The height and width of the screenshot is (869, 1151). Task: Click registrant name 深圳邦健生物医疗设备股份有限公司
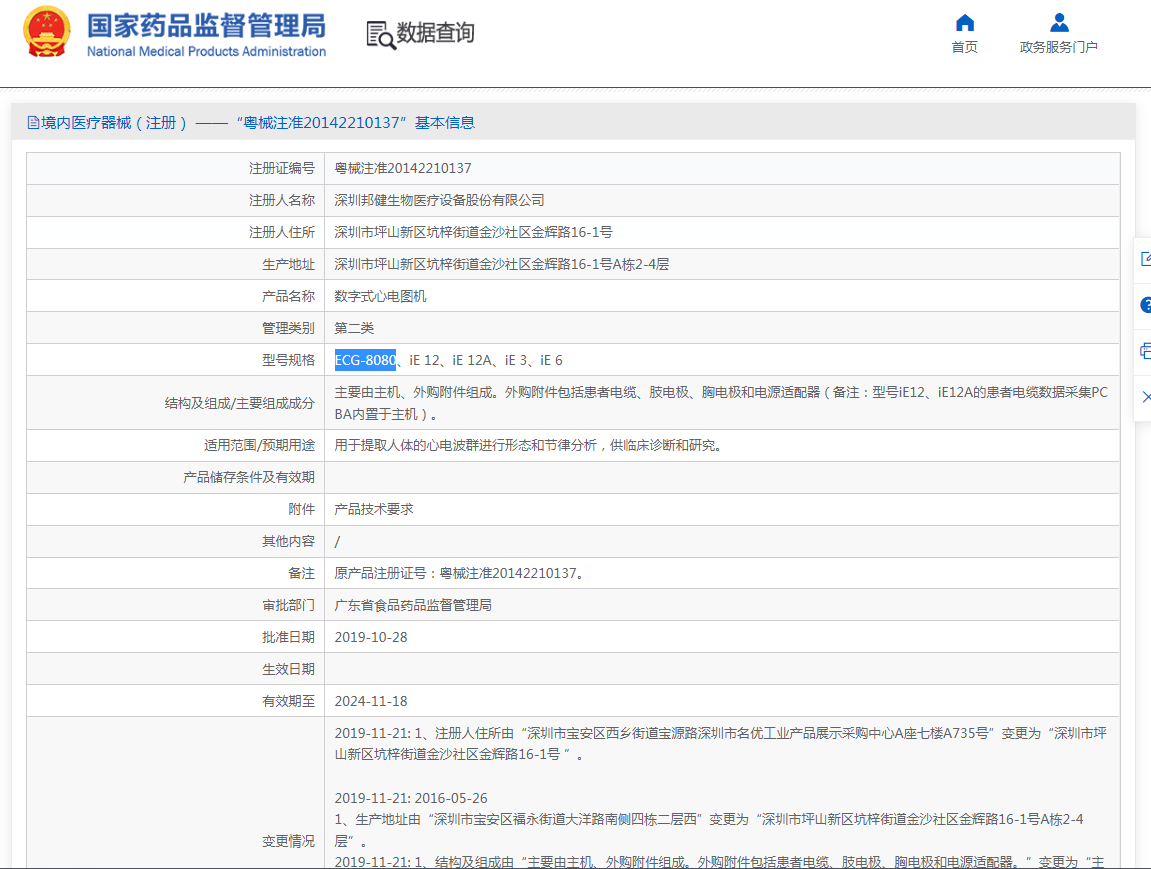click(x=439, y=200)
